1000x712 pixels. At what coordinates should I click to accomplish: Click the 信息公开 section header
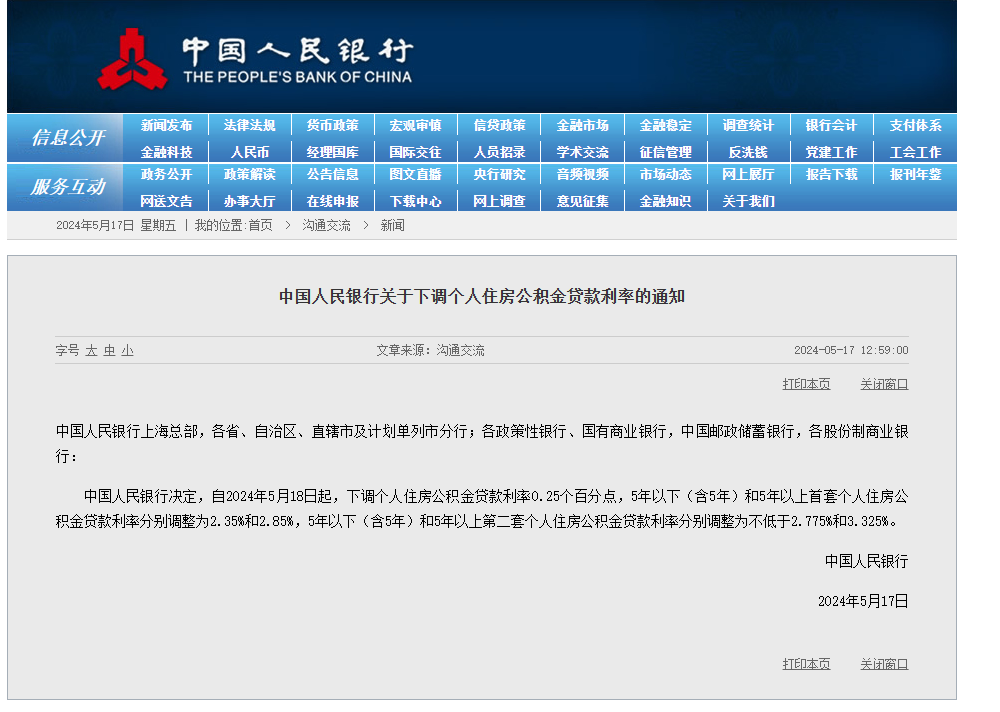[x=66, y=138]
